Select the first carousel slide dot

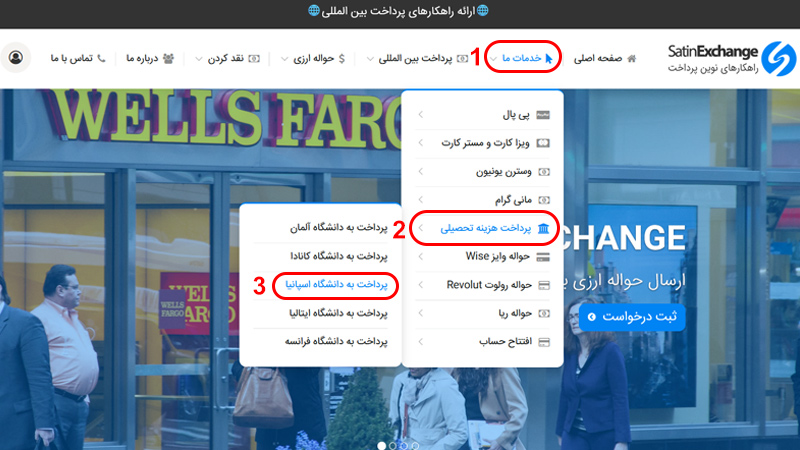(381, 444)
